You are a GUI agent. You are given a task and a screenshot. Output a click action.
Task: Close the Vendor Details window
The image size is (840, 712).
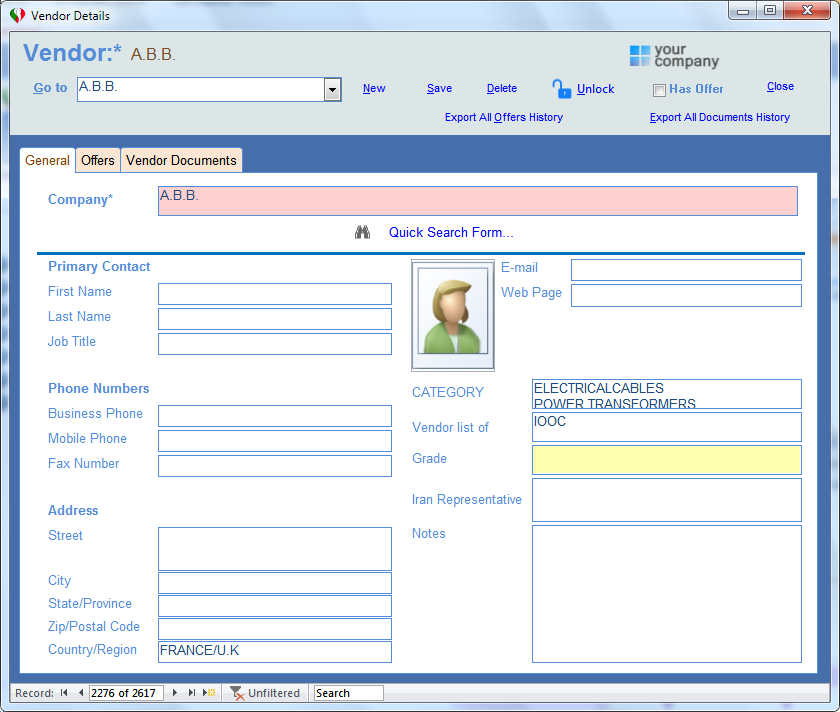click(807, 11)
